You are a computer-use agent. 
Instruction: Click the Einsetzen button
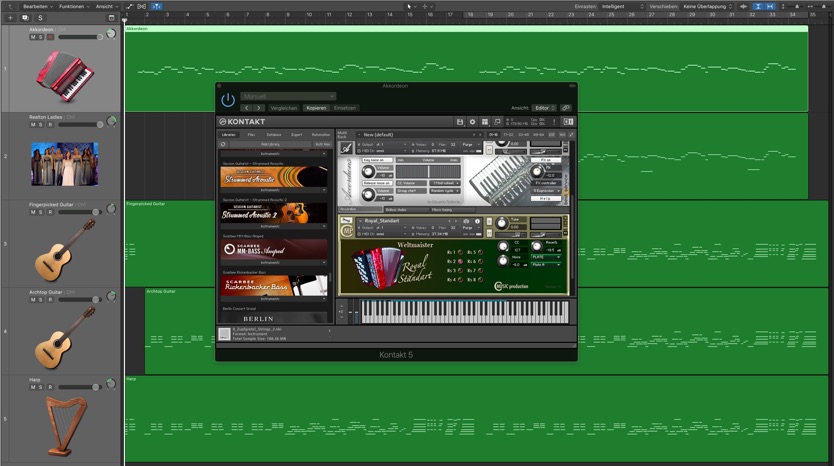(345, 108)
